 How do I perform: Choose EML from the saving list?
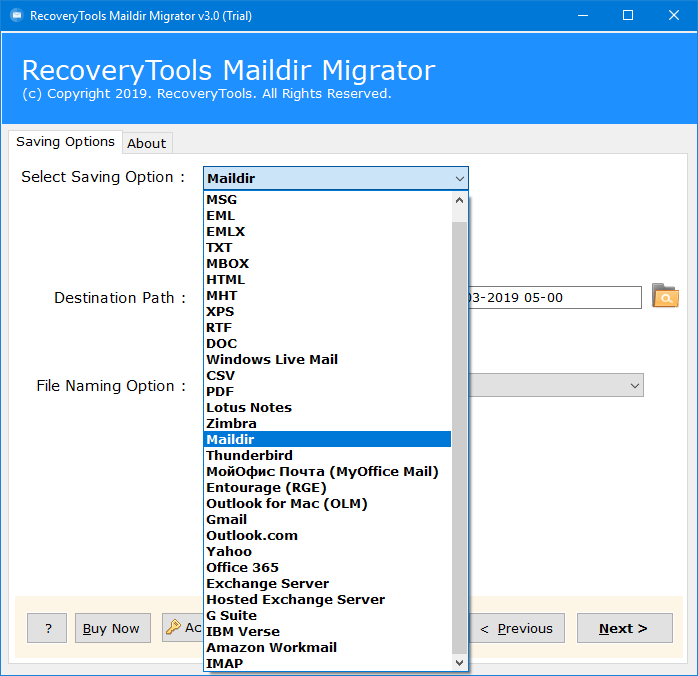pyautogui.click(x=328, y=216)
